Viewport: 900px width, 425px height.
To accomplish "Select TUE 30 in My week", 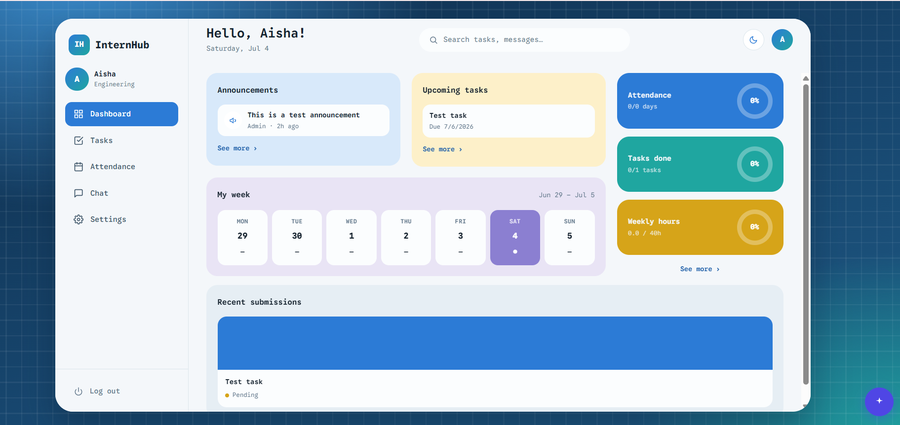I will (297, 238).
